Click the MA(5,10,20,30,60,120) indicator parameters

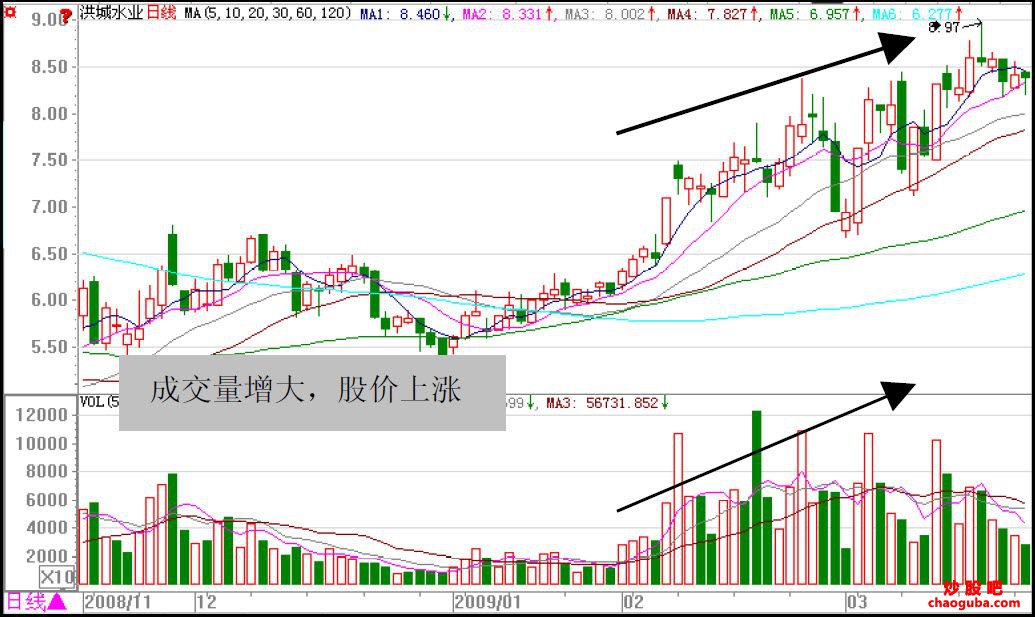pyautogui.click(x=268, y=13)
